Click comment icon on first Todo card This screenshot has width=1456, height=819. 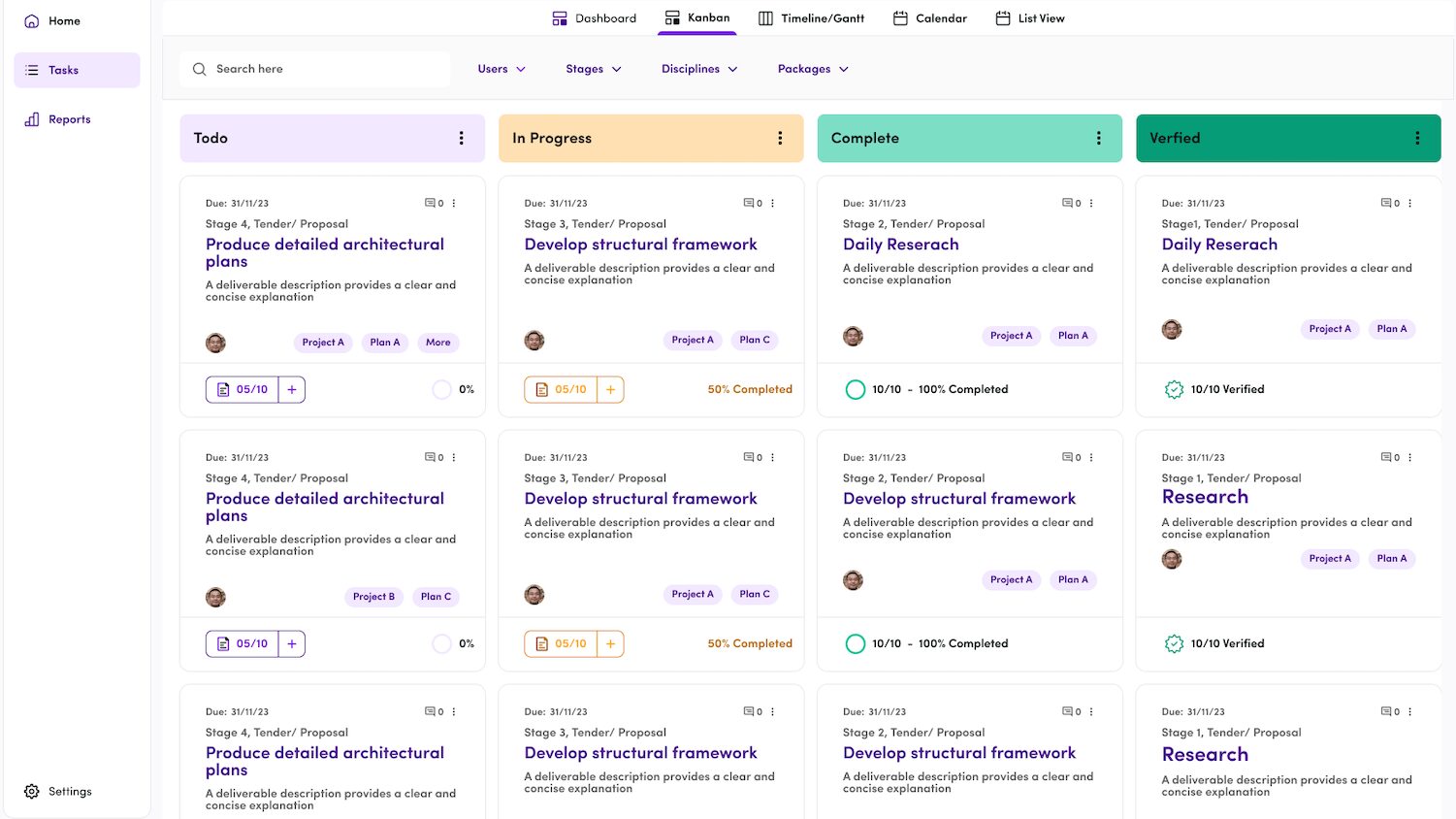click(x=430, y=204)
